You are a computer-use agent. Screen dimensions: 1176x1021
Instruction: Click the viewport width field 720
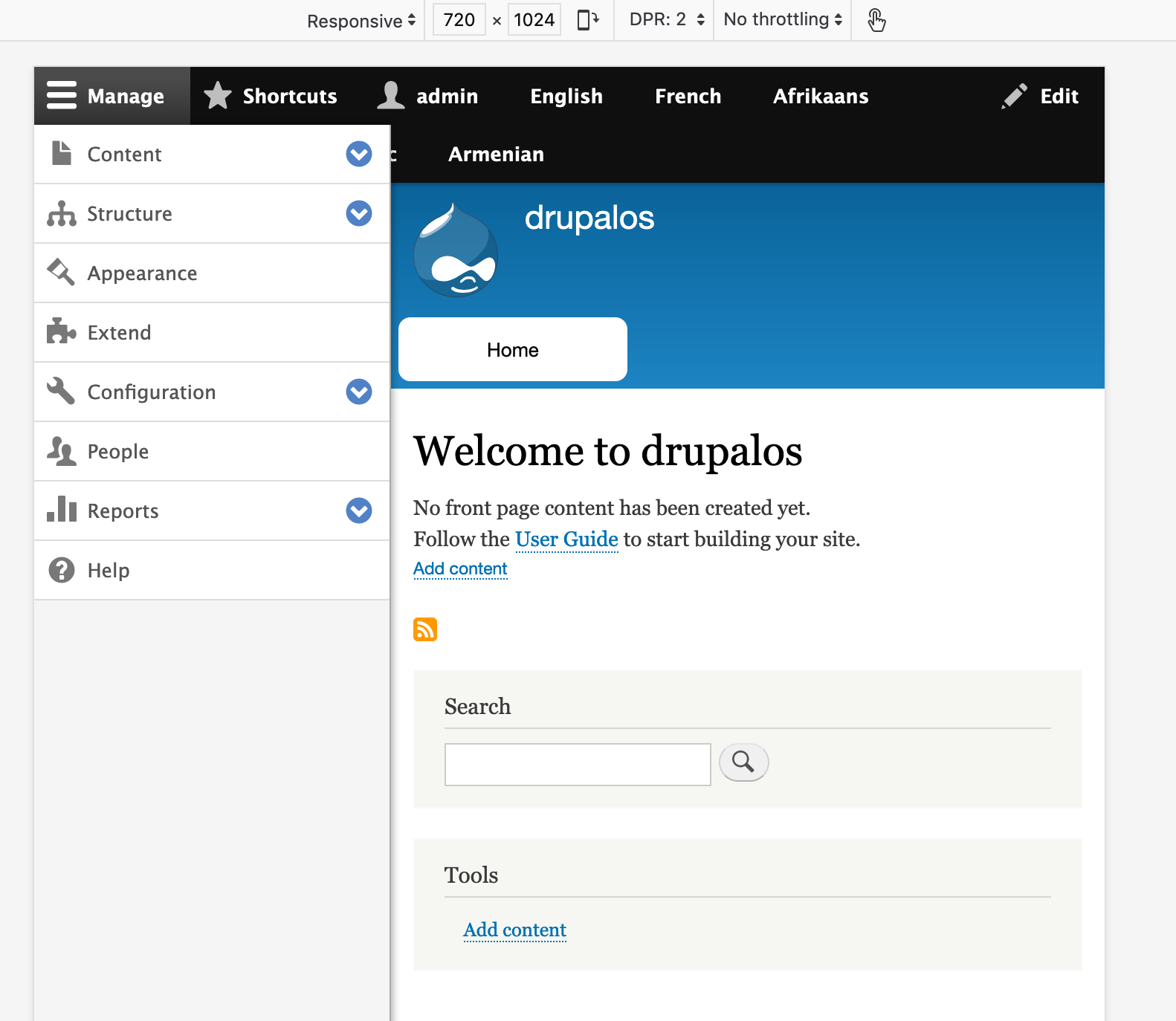[459, 20]
